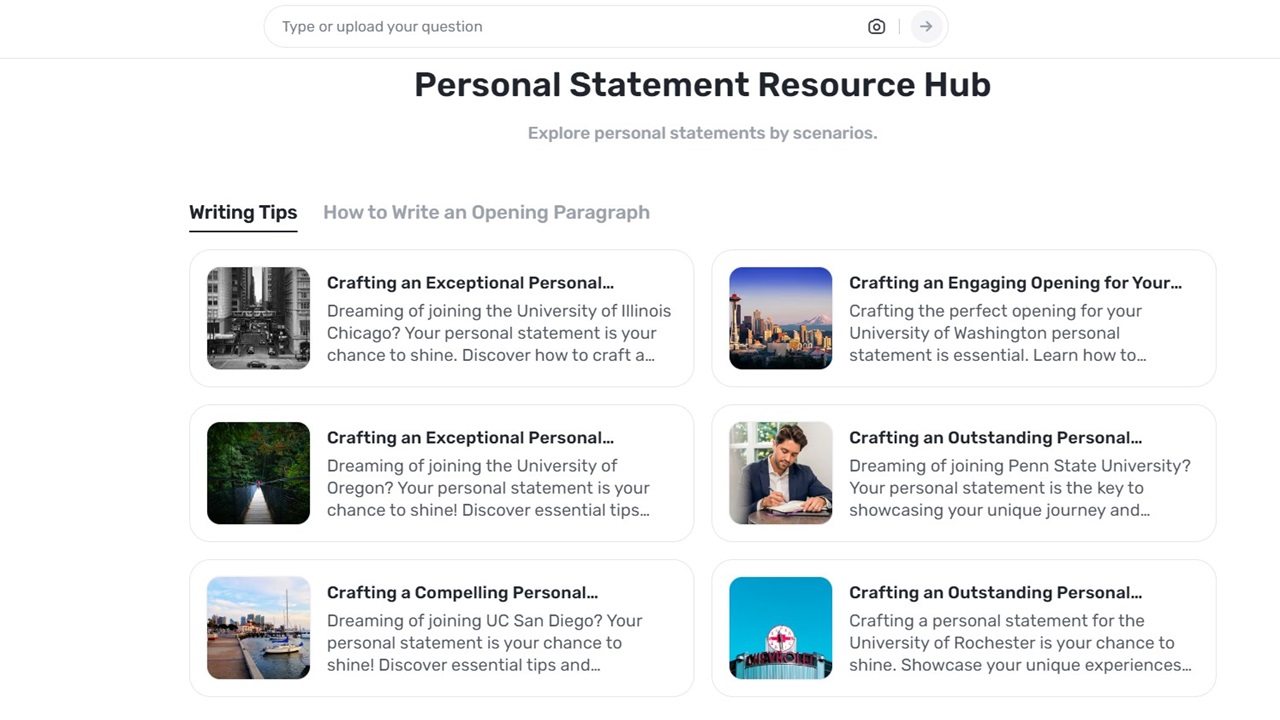Click the man writing at desk thumbnail

[x=780, y=473]
